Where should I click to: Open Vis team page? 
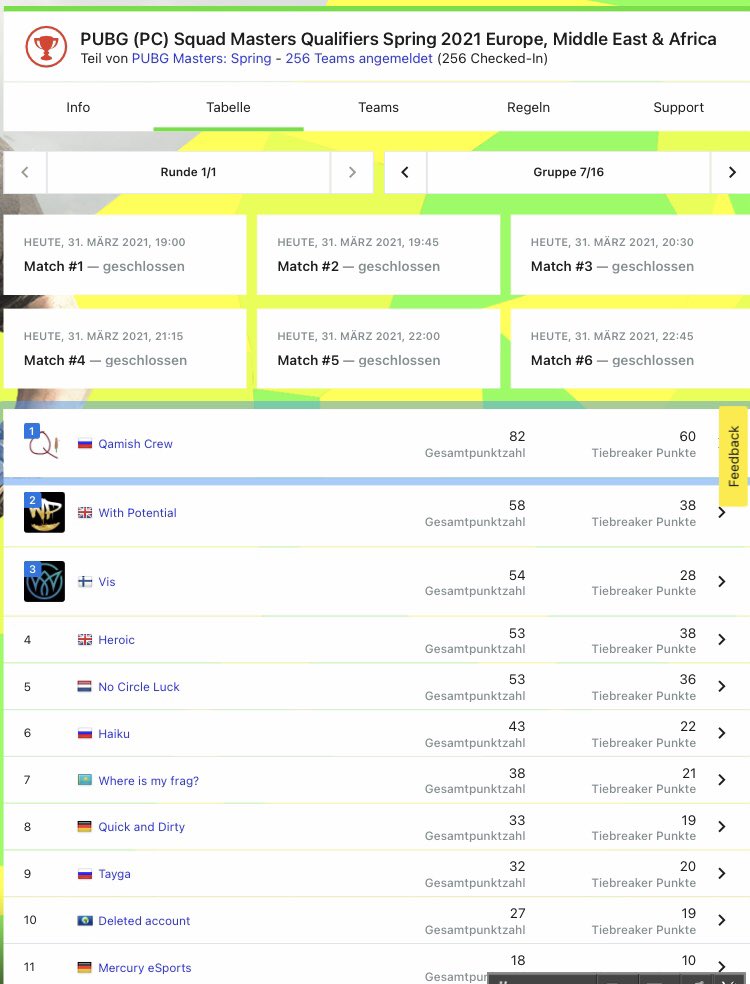coord(107,582)
